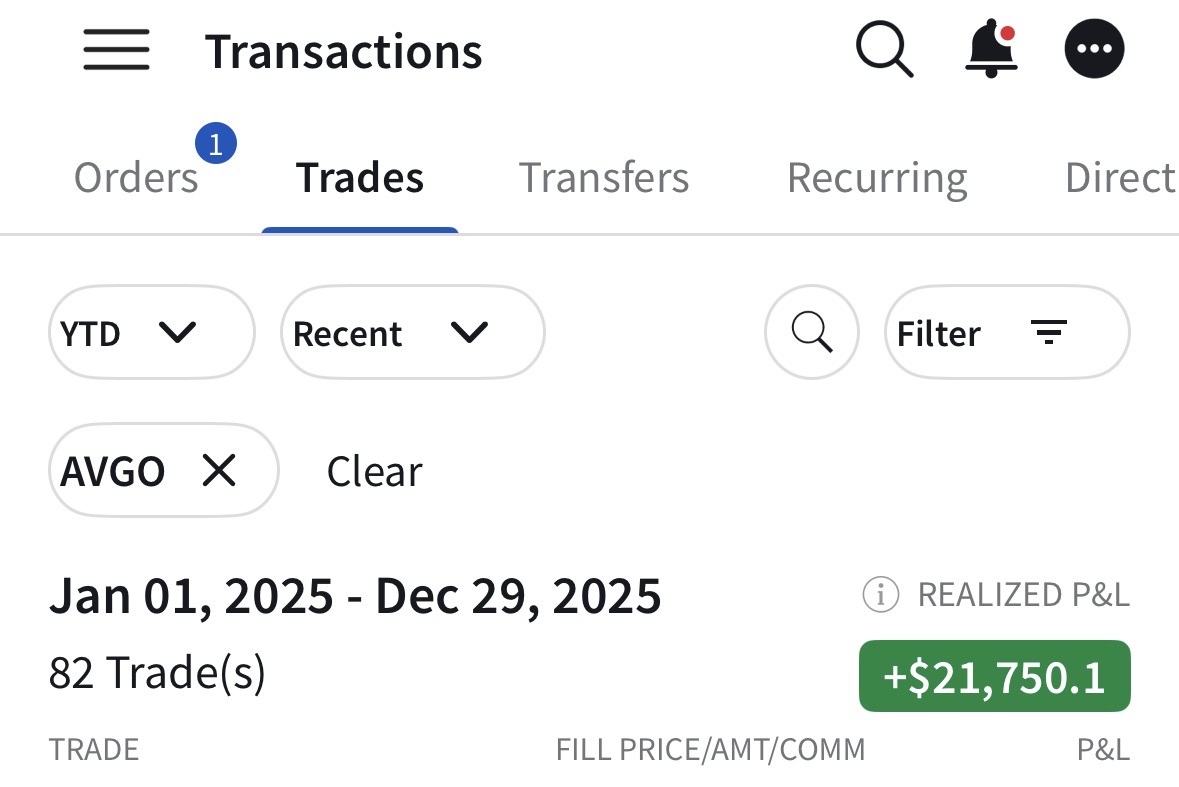Open the Recurring tab
This screenshot has width=1179, height=787.
click(877, 178)
